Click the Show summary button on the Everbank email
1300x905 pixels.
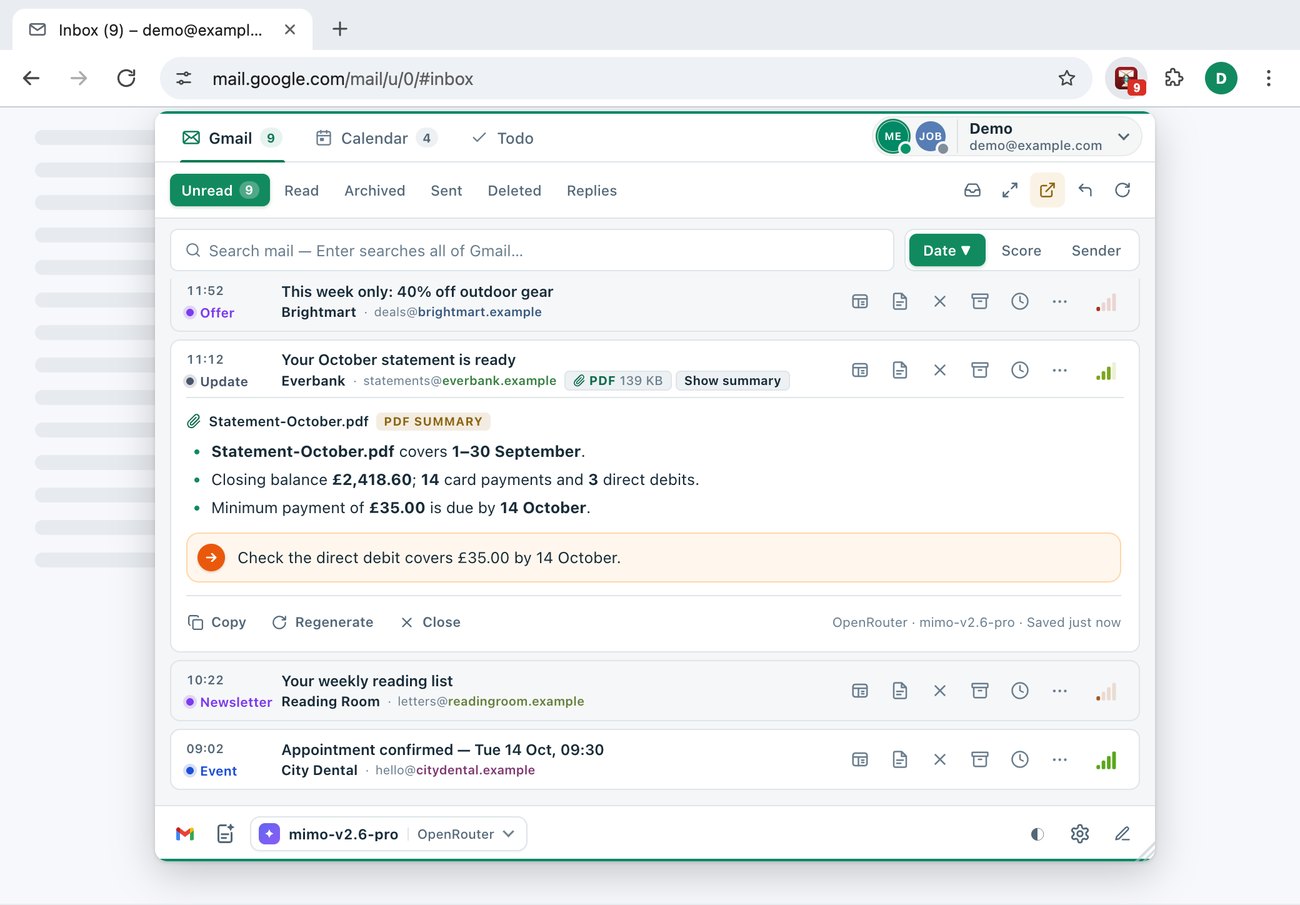(732, 381)
